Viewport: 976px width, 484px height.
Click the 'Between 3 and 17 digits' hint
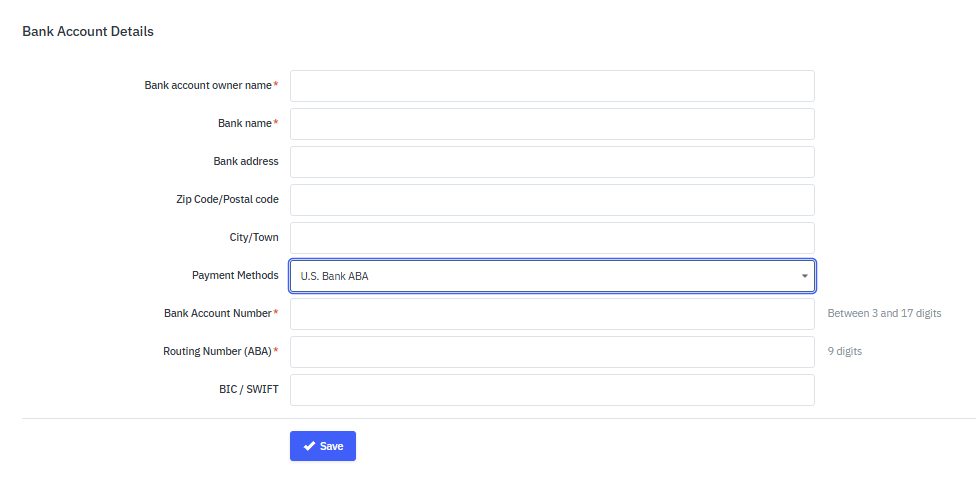(x=884, y=314)
